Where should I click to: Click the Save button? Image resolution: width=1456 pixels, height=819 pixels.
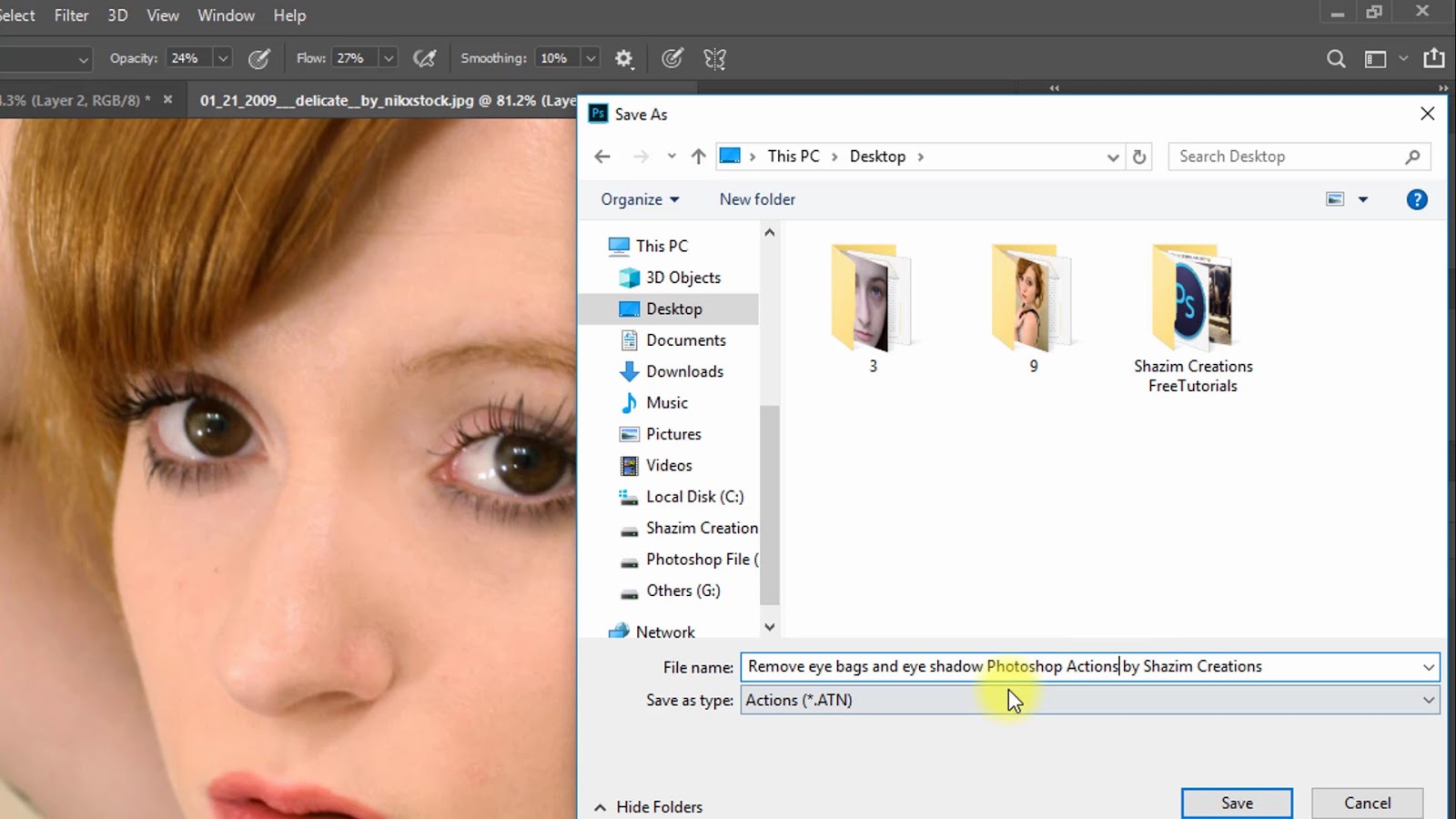click(x=1237, y=804)
